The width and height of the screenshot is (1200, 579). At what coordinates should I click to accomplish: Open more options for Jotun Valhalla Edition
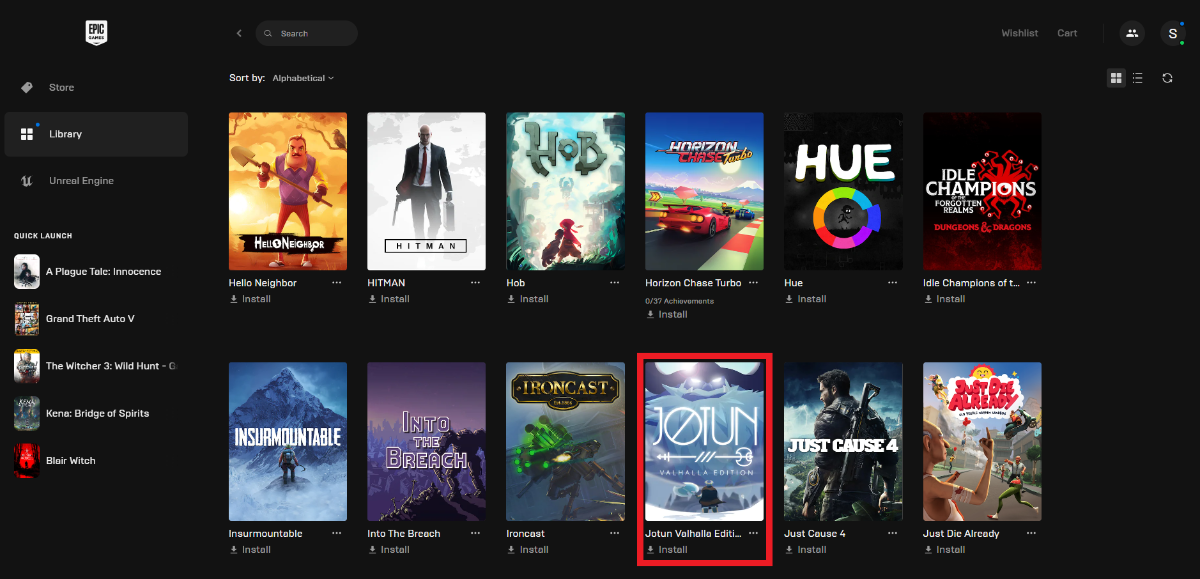(x=754, y=534)
